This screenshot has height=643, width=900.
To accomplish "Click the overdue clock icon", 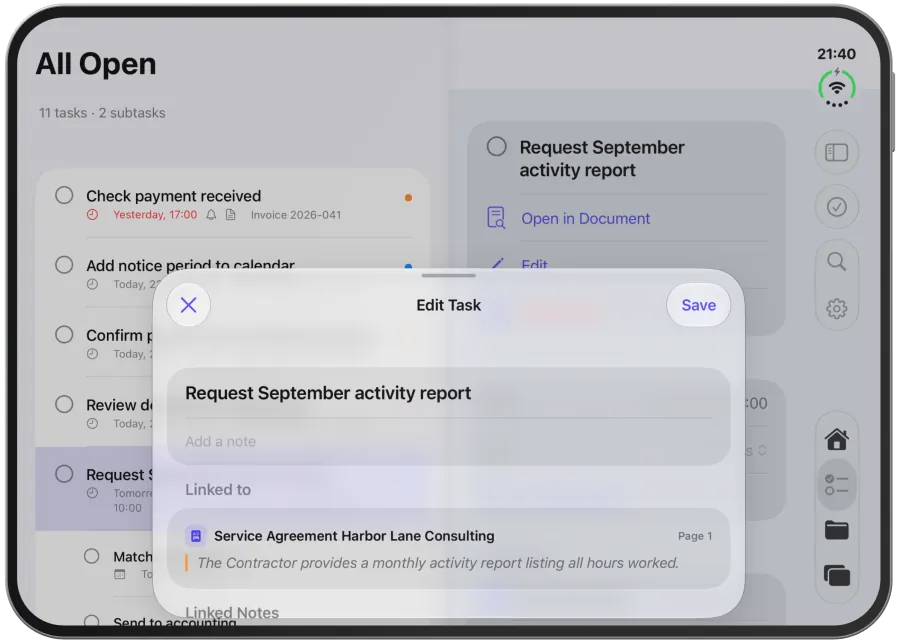I will (x=92, y=215).
